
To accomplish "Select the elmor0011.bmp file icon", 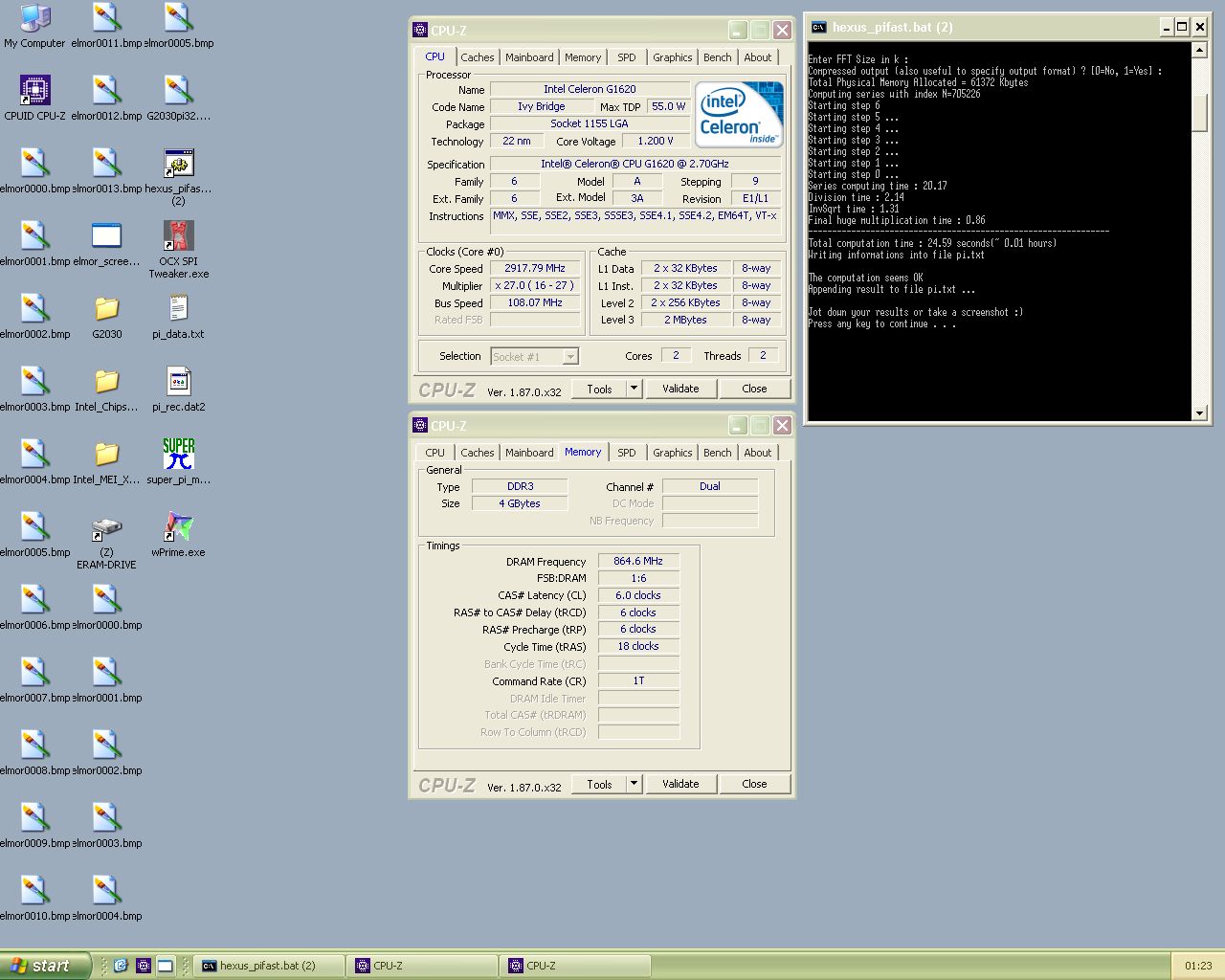I will click(x=106, y=25).
